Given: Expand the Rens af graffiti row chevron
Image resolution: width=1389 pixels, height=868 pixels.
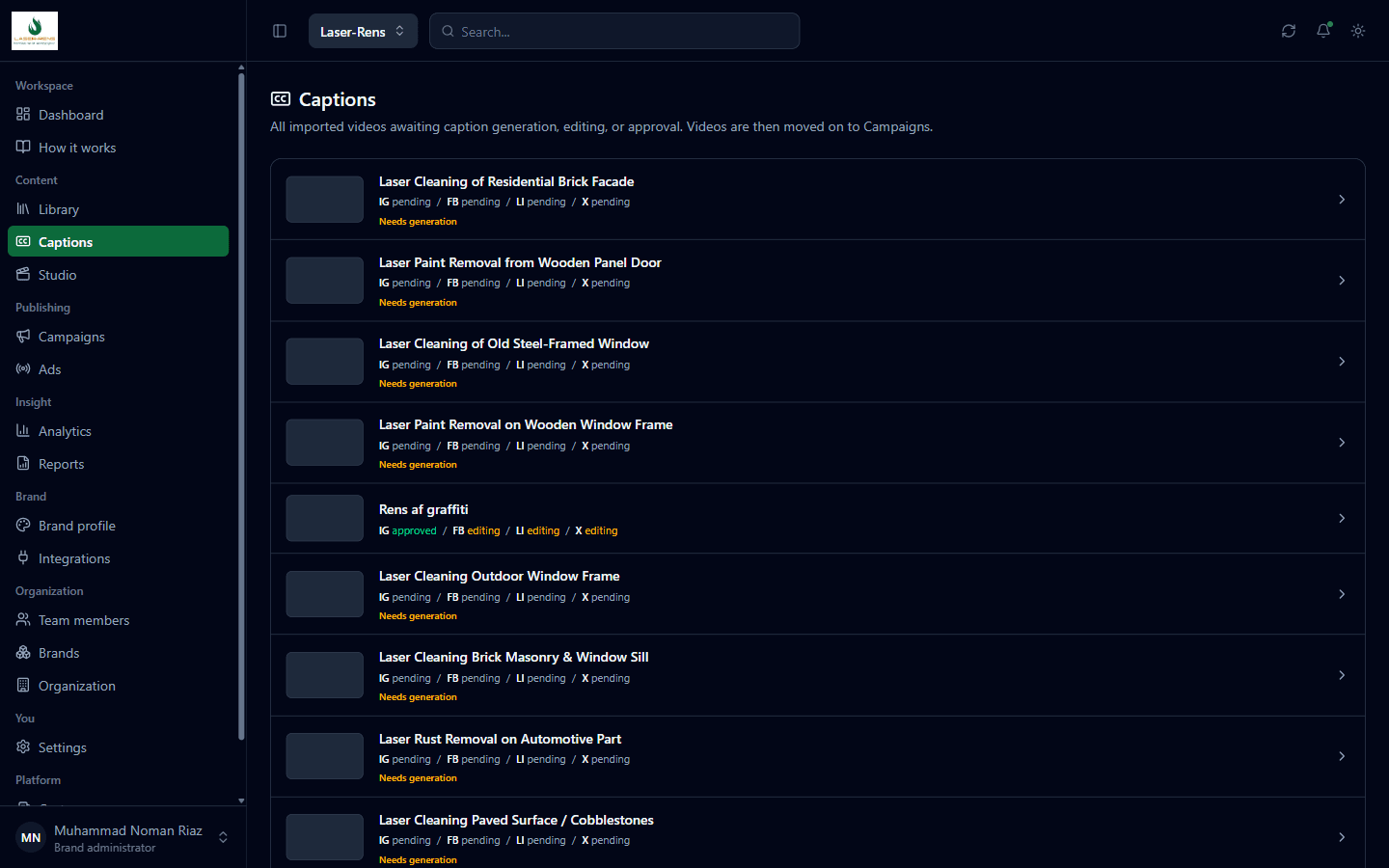Looking at the screenshot, I should (1342, 518).
